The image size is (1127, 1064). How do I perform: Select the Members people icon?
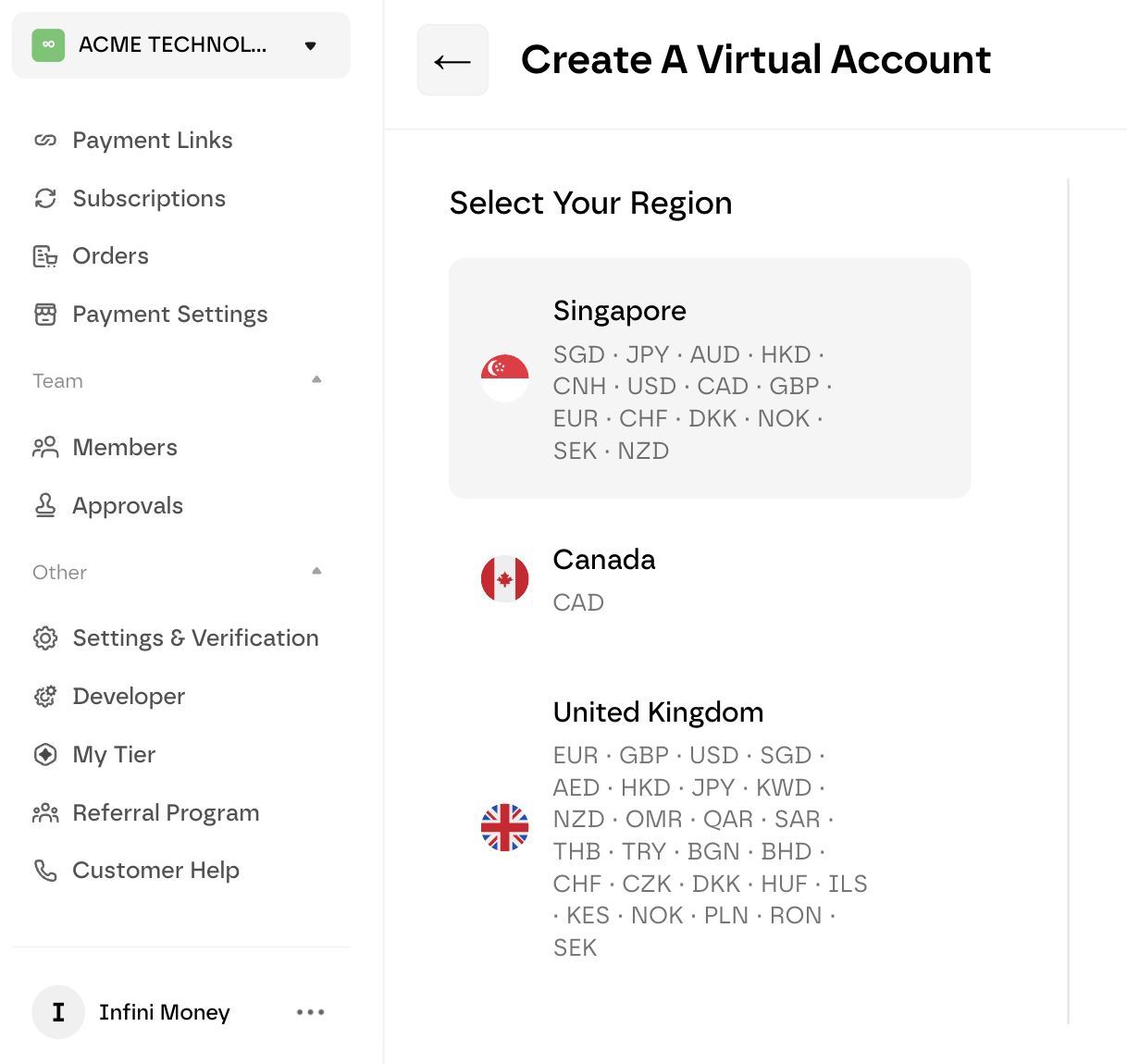pyautogui.click(x=44, y=447)
